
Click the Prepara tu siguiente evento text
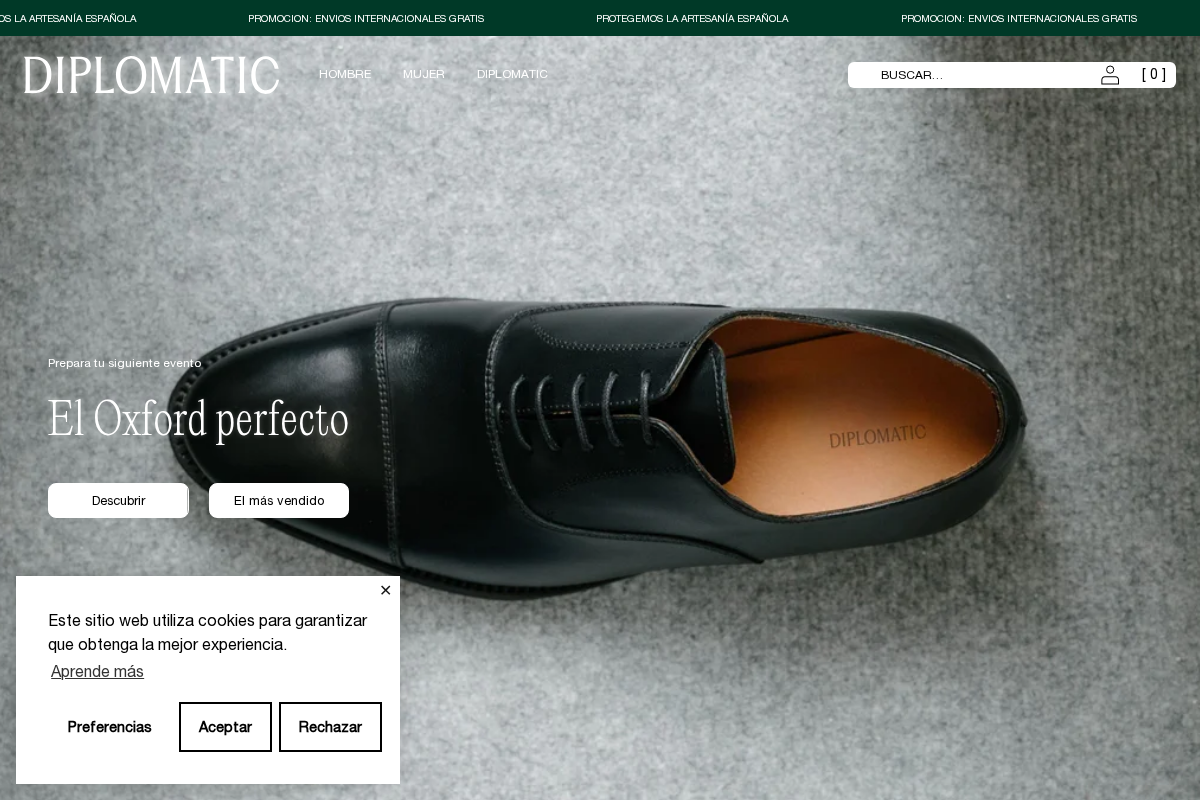(124, 363)
